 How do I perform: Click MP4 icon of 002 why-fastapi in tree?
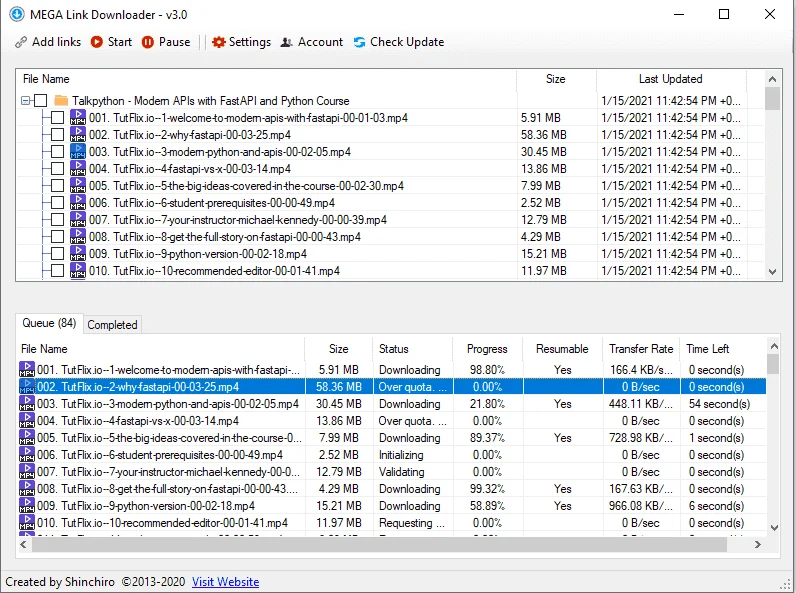[78, 135]
